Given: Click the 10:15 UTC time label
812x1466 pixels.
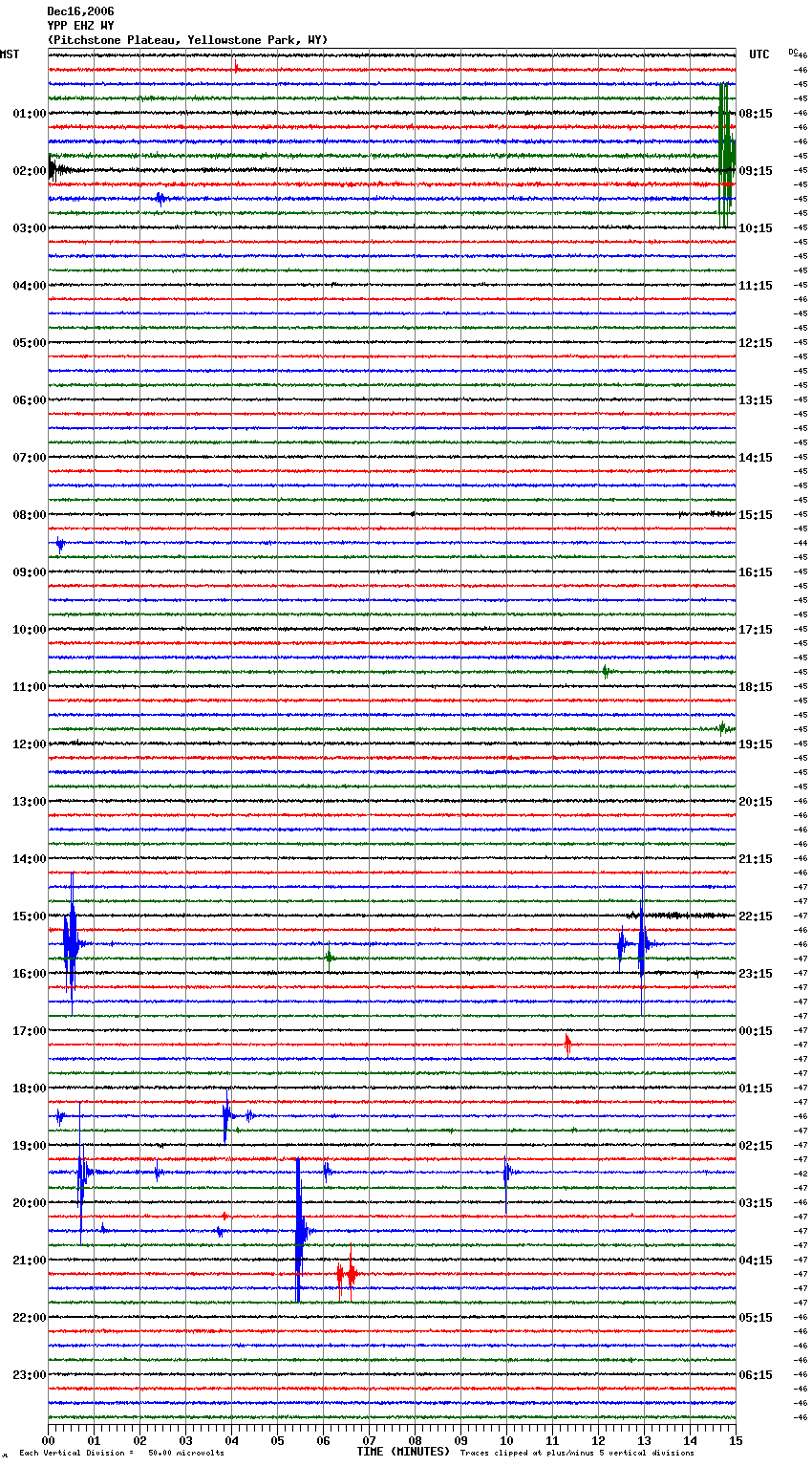Looking at the screenshot, I should (x=756, y=228).
